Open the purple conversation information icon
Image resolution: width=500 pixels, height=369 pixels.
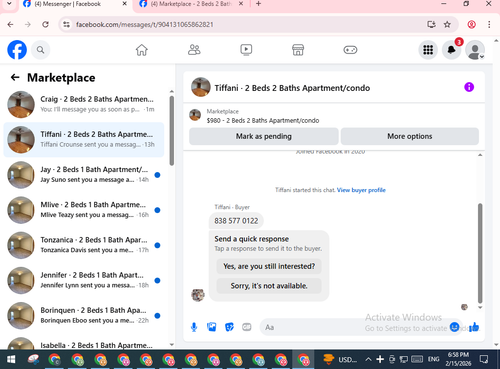click(469, 87)
